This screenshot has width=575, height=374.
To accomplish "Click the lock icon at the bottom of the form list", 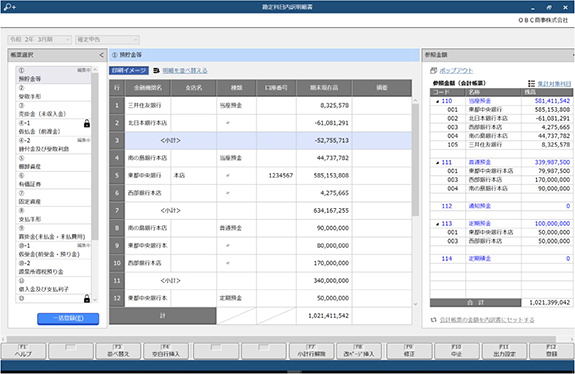I will pyautogui.click(x=87, y=299).
